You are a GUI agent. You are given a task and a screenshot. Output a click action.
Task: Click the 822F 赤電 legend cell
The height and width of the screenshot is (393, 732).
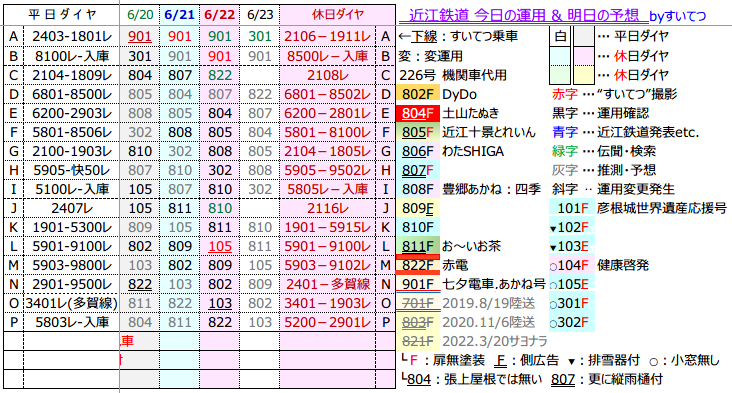pos(418,266)
